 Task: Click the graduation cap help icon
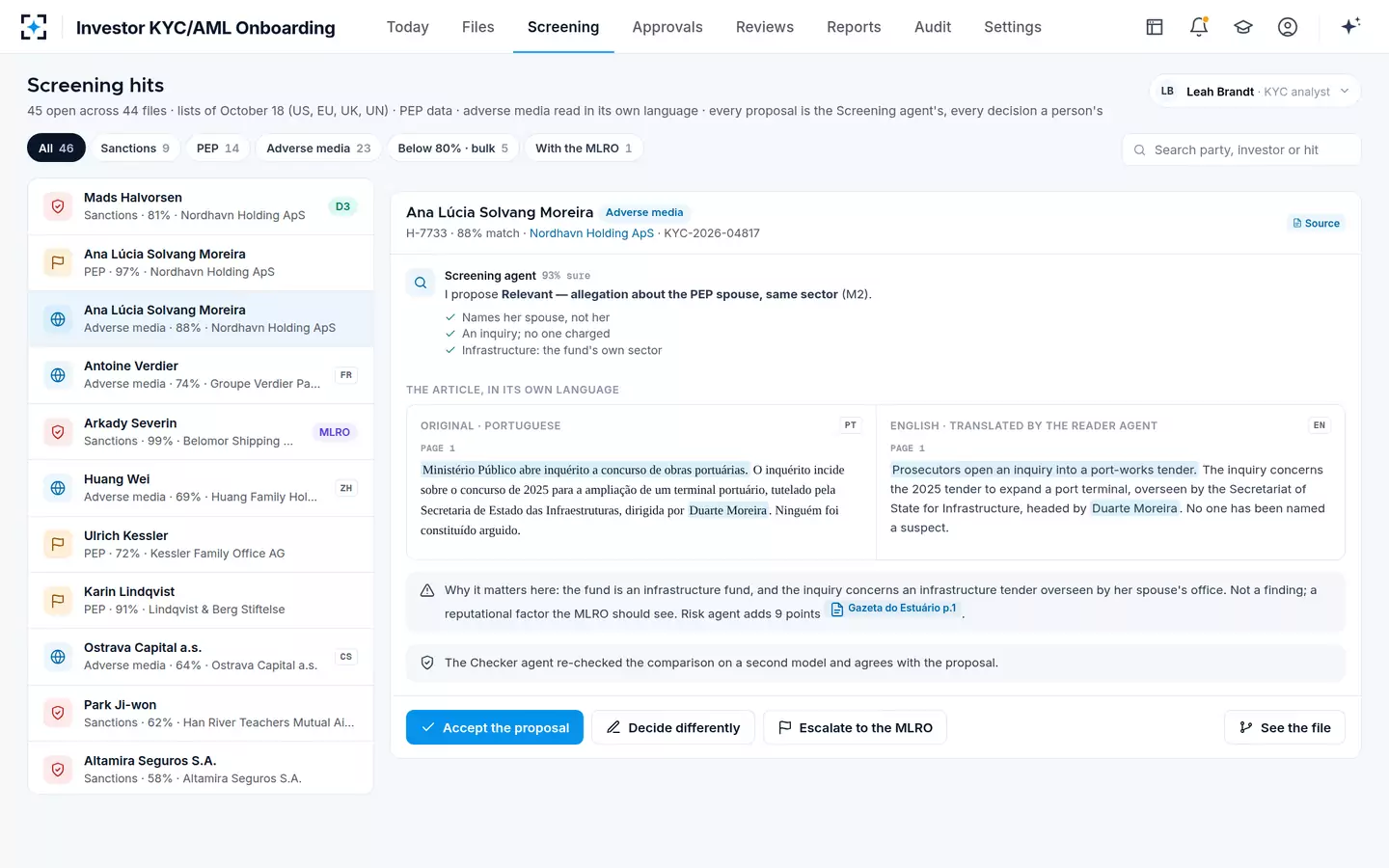tap(1243, 27)
